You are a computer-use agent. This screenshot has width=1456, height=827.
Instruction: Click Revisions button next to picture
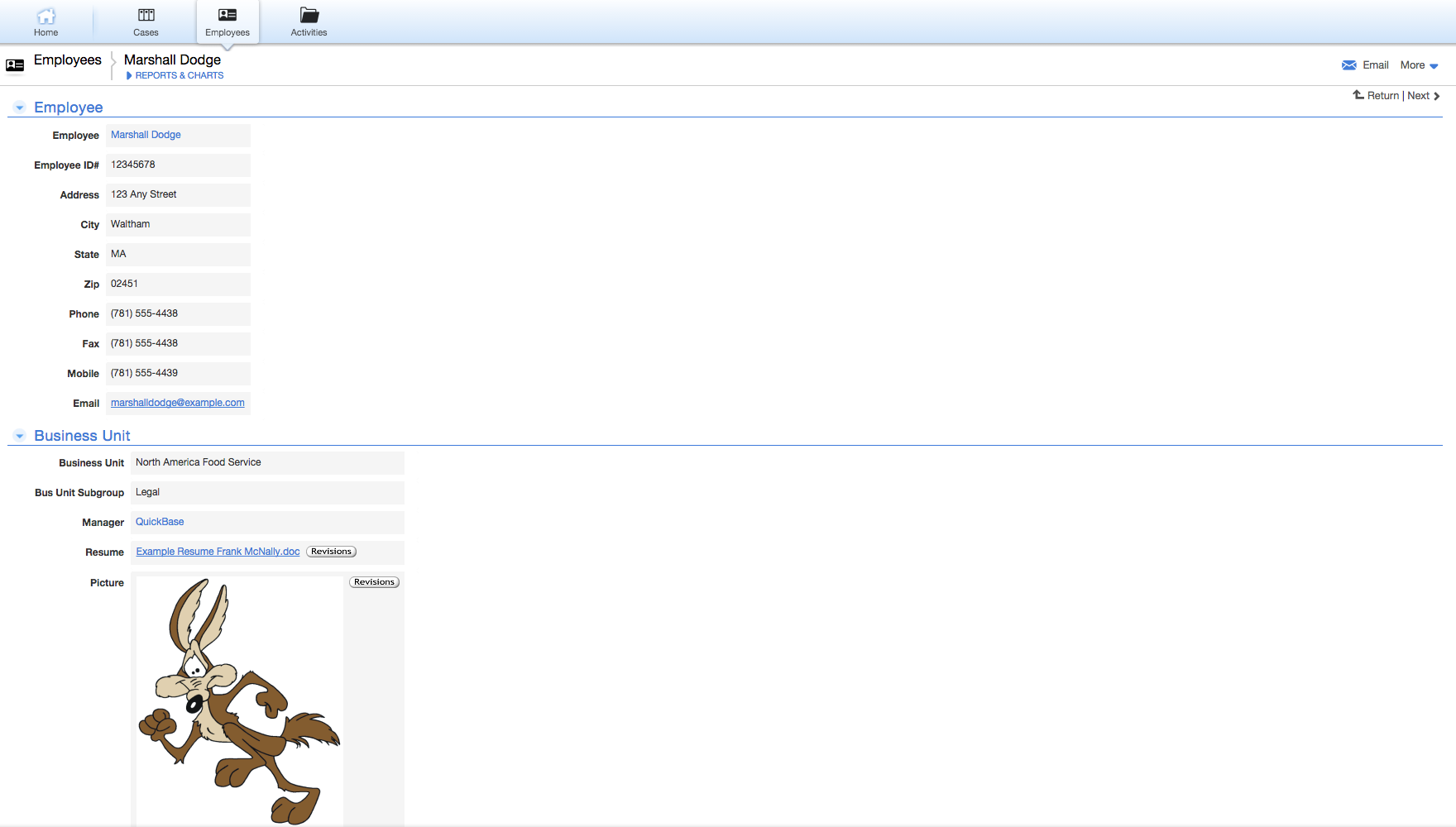(x=374, y=582)
